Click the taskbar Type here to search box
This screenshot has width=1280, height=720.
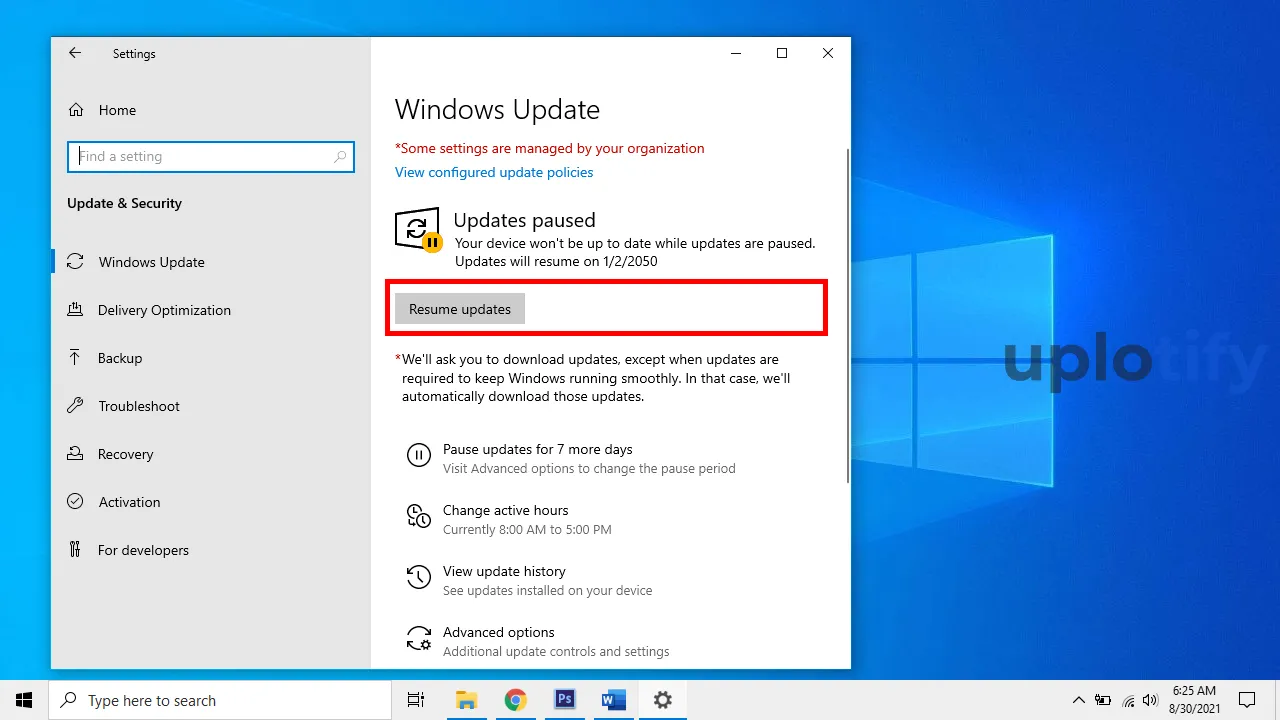[220, 700]
